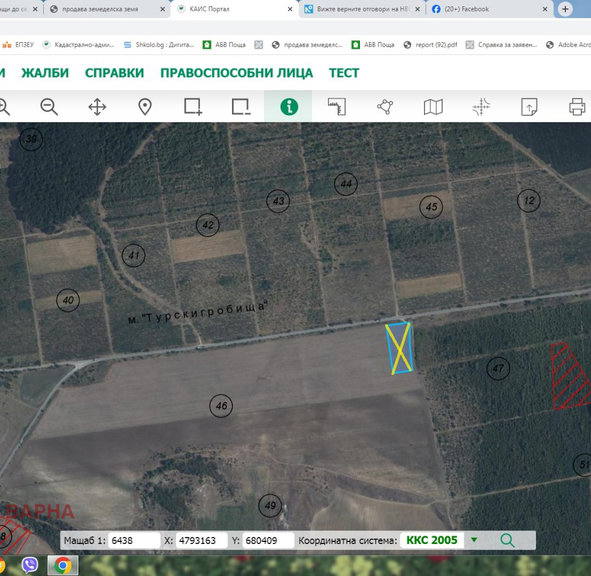
Task: Activate the pan map arrows tool
Action: click(97, 107)
